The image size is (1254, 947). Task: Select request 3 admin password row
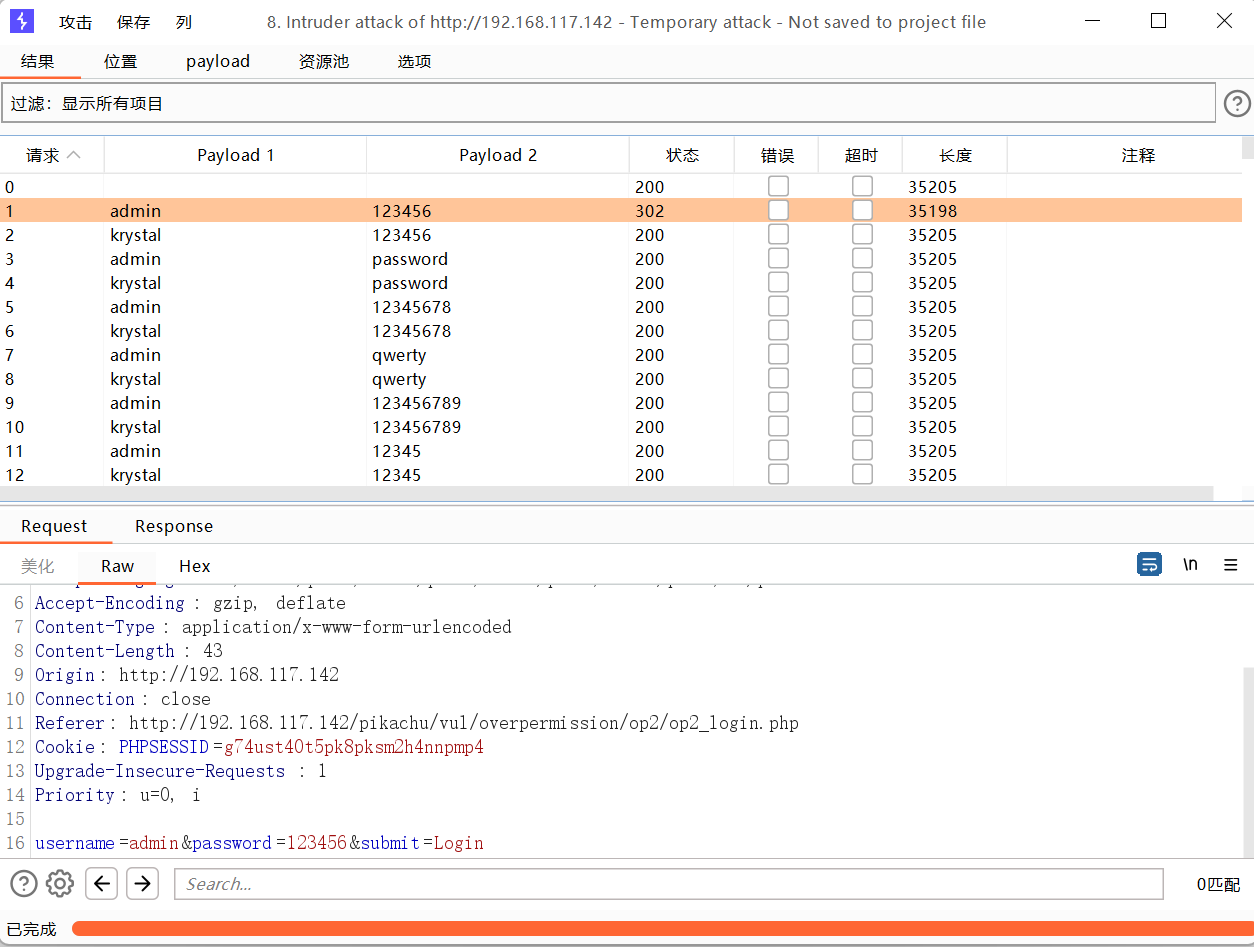621,259
